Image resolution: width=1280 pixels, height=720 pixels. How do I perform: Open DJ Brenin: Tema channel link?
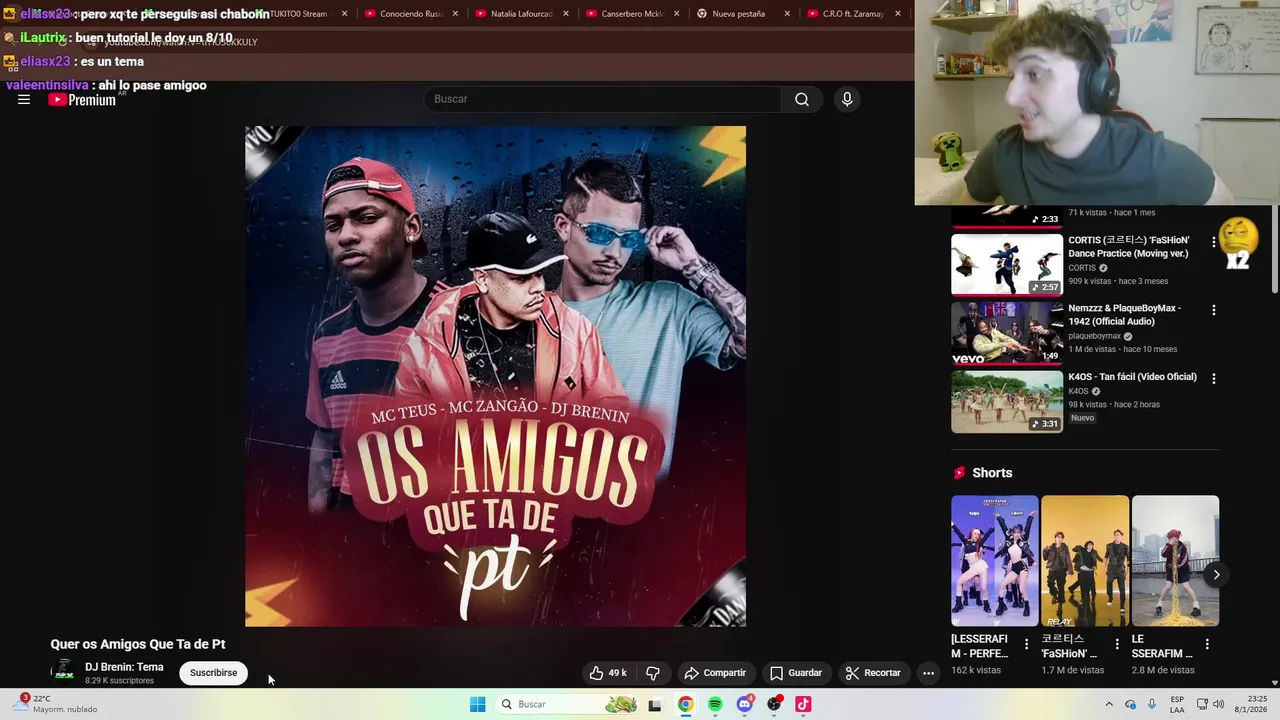pyautogui.click(x=124, y=667)
